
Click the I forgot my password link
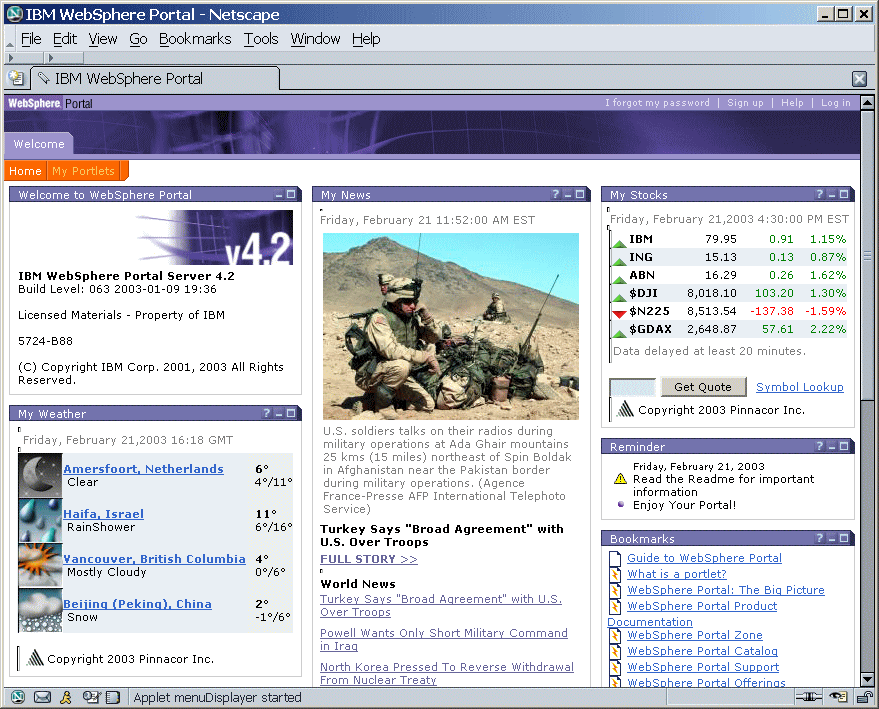[x=657, y=103]
